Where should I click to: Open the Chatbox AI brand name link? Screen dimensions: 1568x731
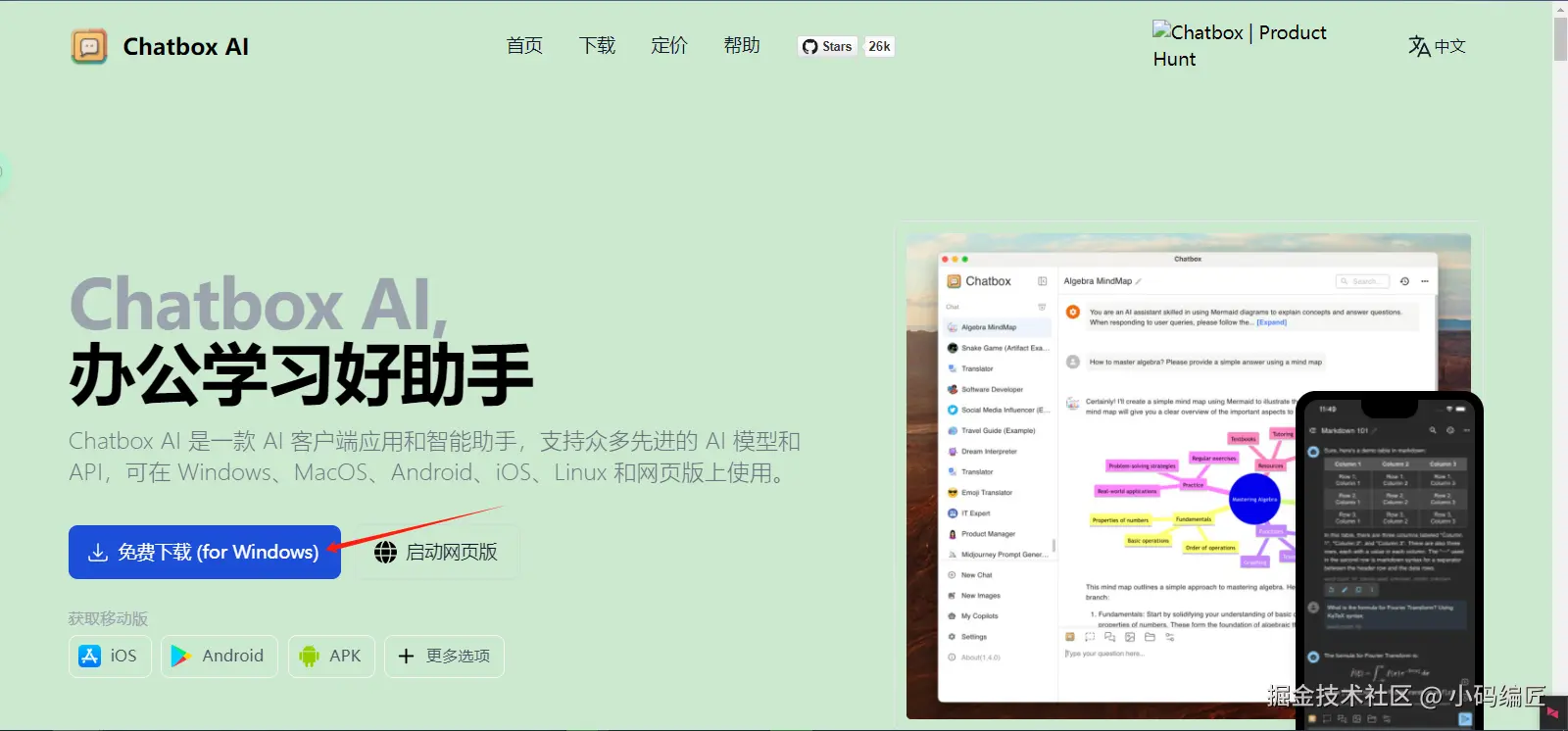tap(186, 46)
